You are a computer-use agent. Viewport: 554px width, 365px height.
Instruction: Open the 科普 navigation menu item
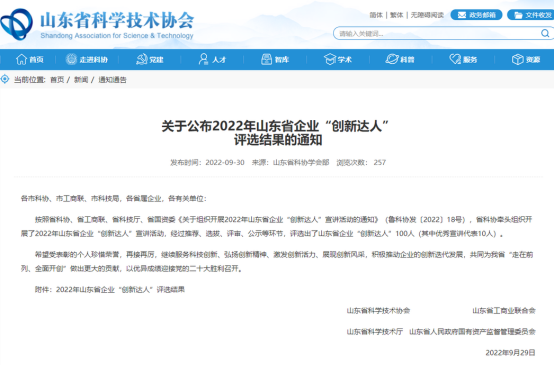(400, 59)
